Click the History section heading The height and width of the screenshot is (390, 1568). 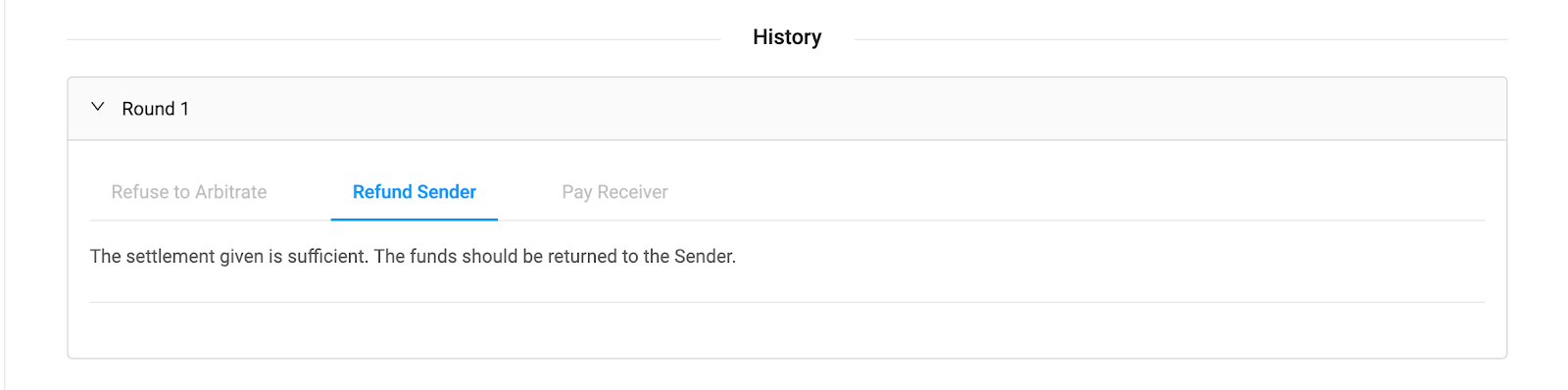[787, 37]
